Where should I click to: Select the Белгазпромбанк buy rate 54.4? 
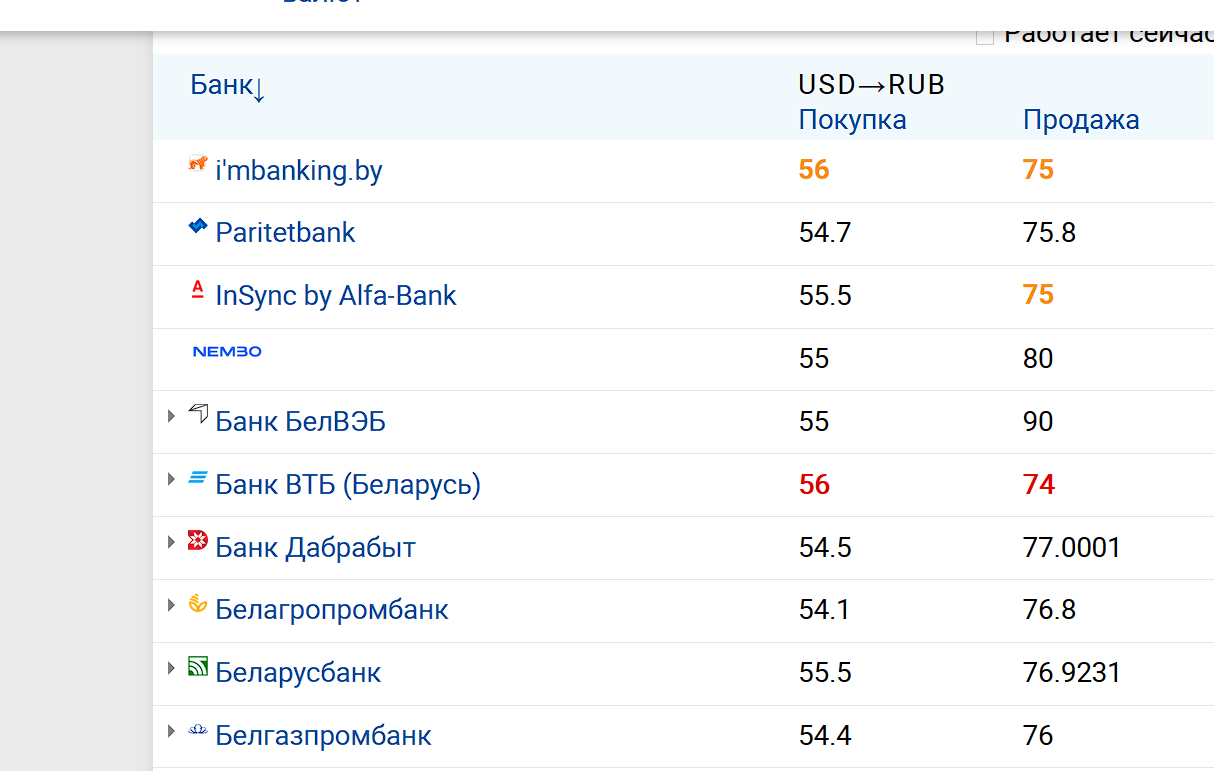tap(825, 736)
